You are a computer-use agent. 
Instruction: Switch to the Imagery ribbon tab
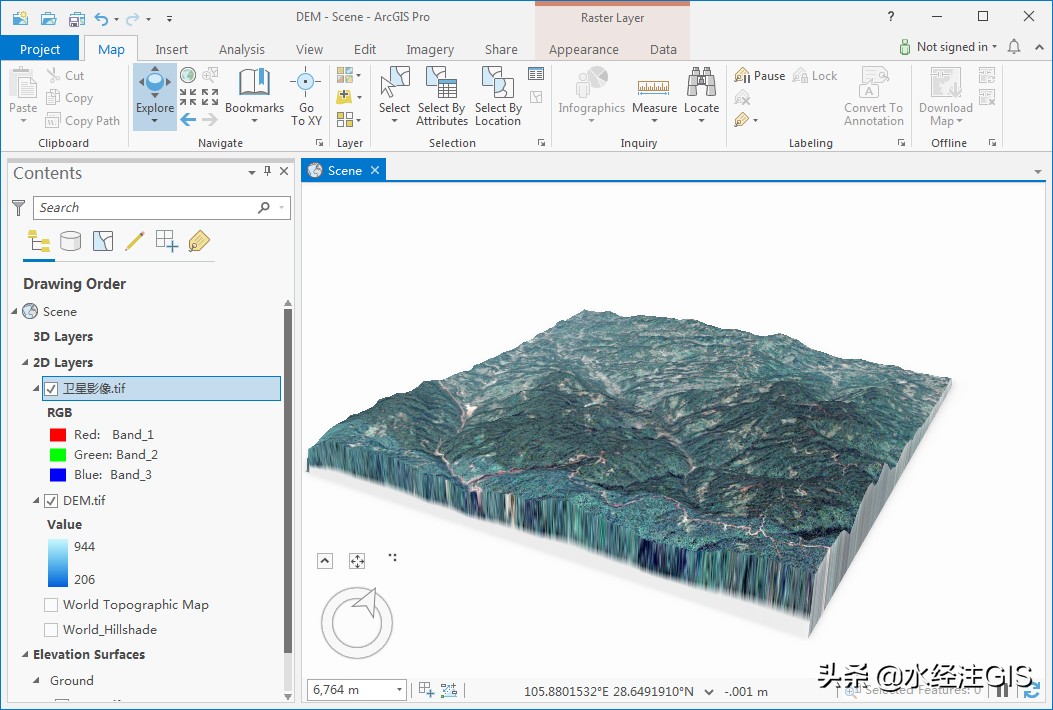coord(430,49)
